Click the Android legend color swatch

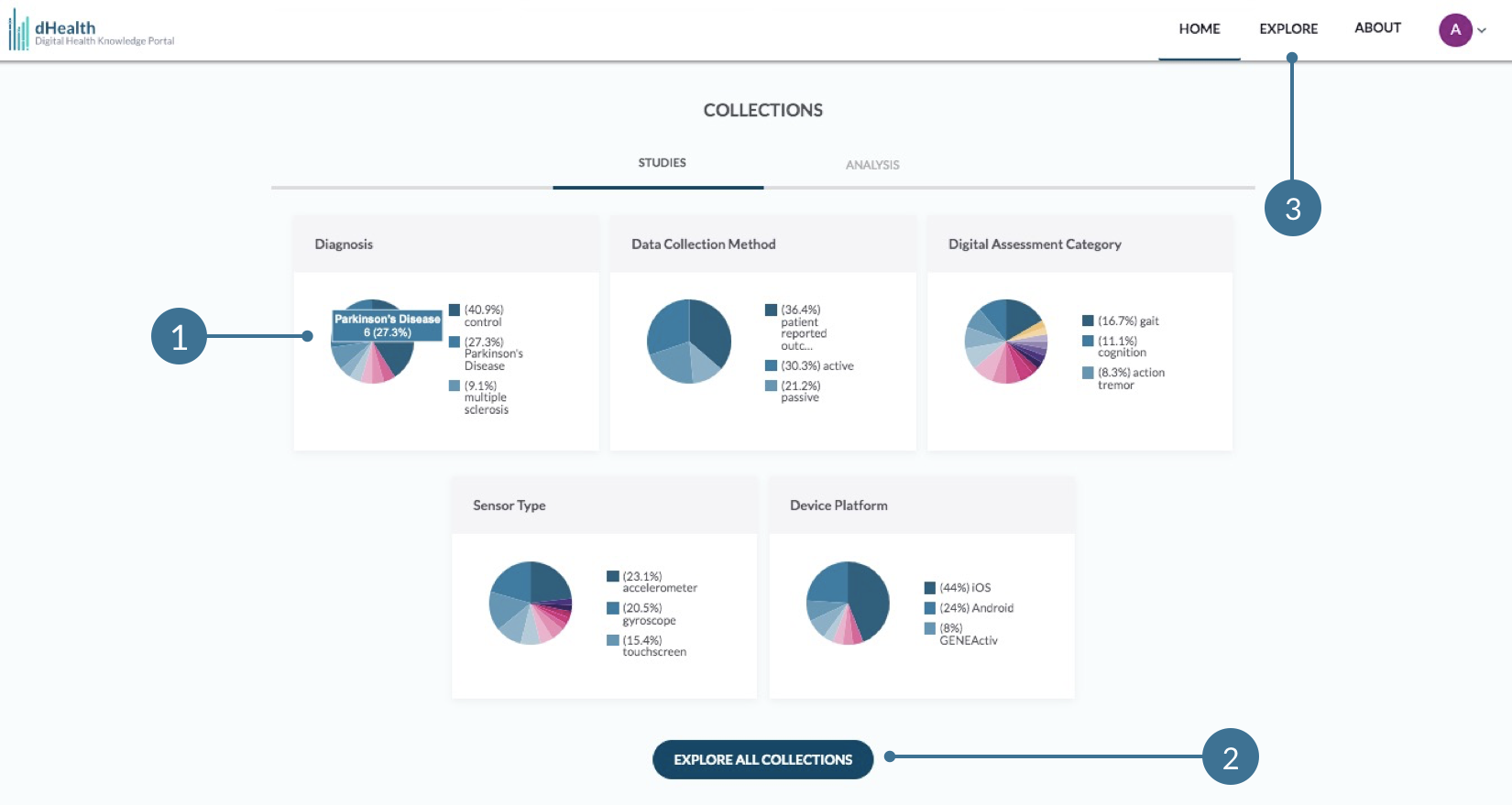point(930,608)
